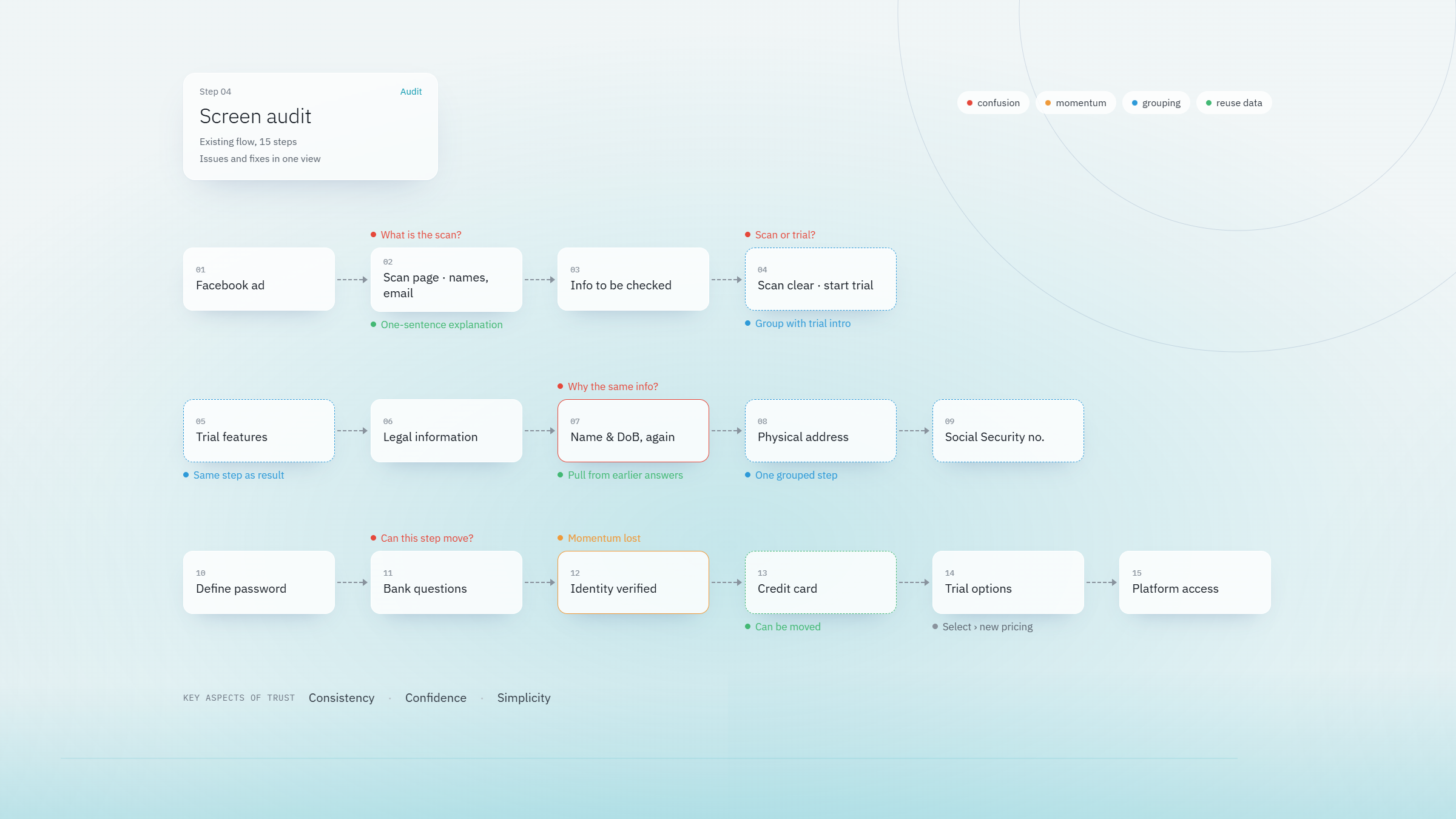Open the Platform access step card

[x=1195, y=582]
